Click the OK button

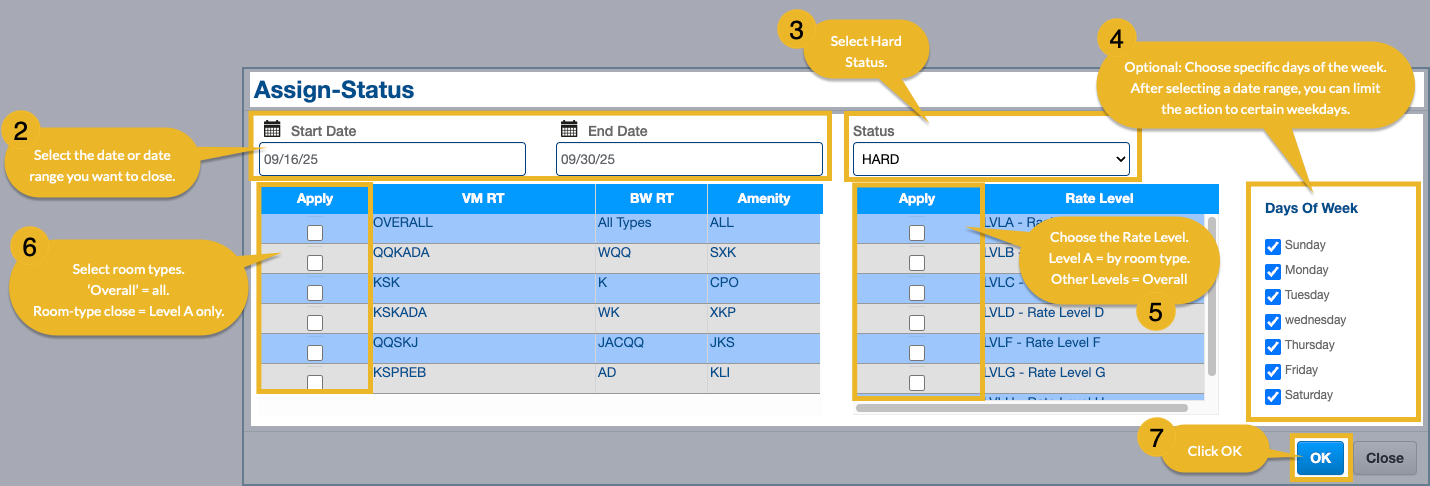tap(1320, 458)
